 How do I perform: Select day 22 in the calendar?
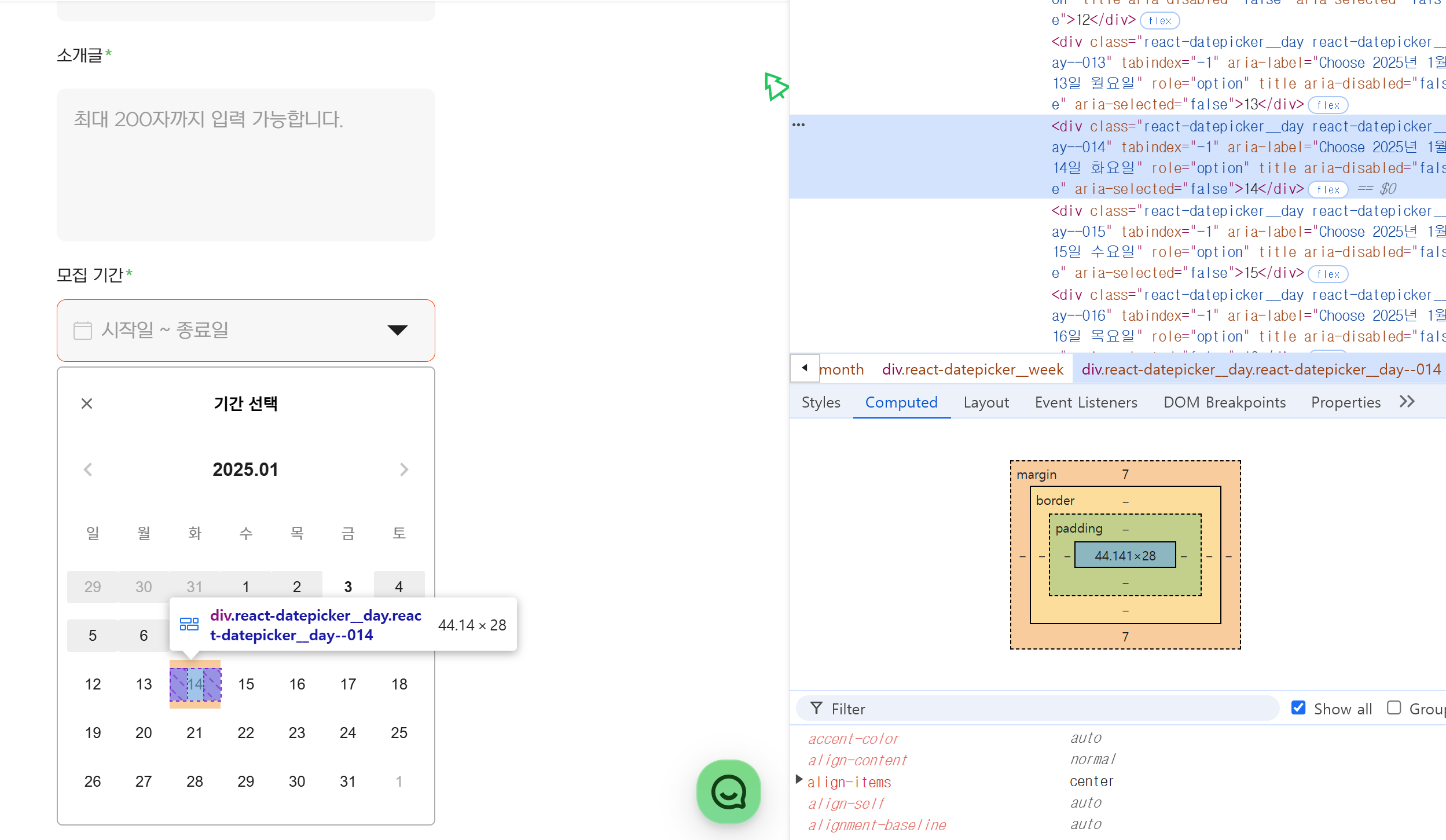(246, 733)
